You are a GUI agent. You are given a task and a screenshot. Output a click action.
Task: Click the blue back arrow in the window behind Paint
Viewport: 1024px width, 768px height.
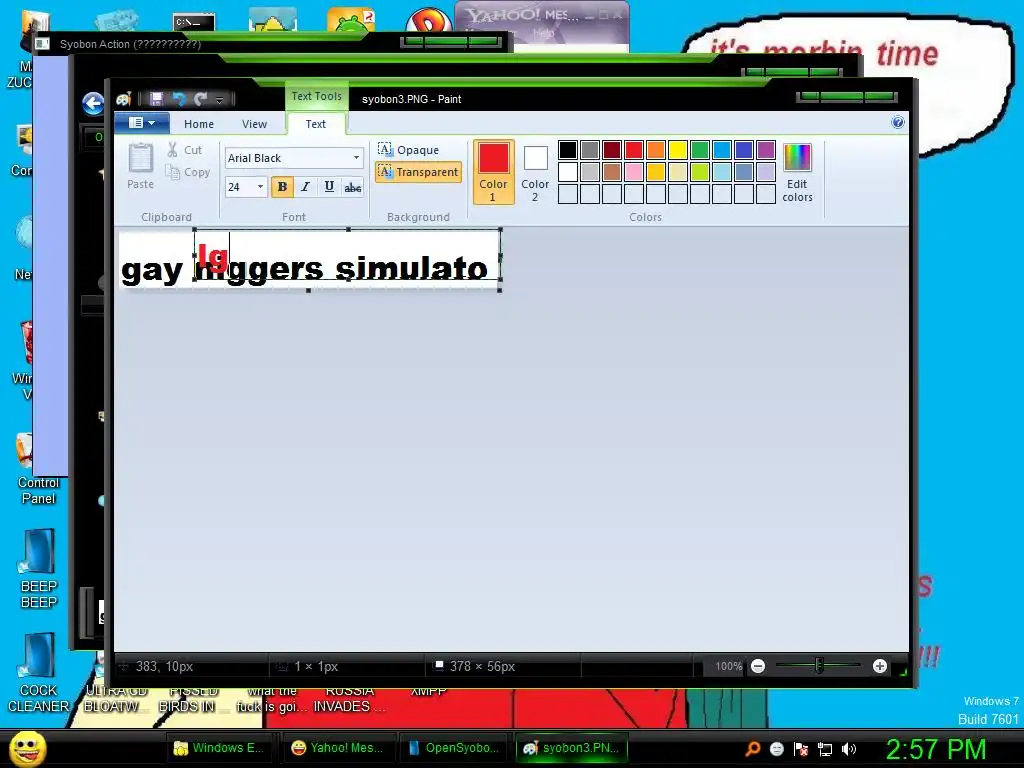93,103
